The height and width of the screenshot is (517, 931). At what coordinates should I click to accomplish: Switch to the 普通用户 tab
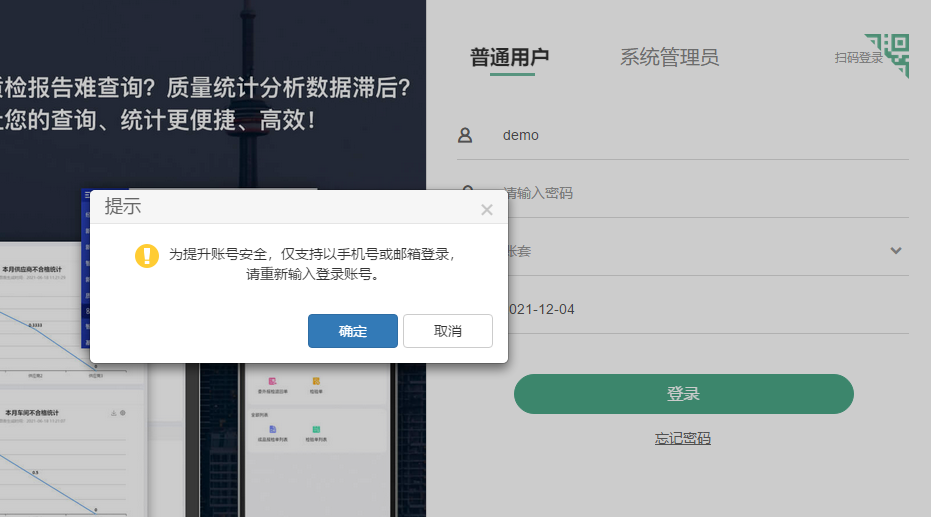(x=509, y=58)
